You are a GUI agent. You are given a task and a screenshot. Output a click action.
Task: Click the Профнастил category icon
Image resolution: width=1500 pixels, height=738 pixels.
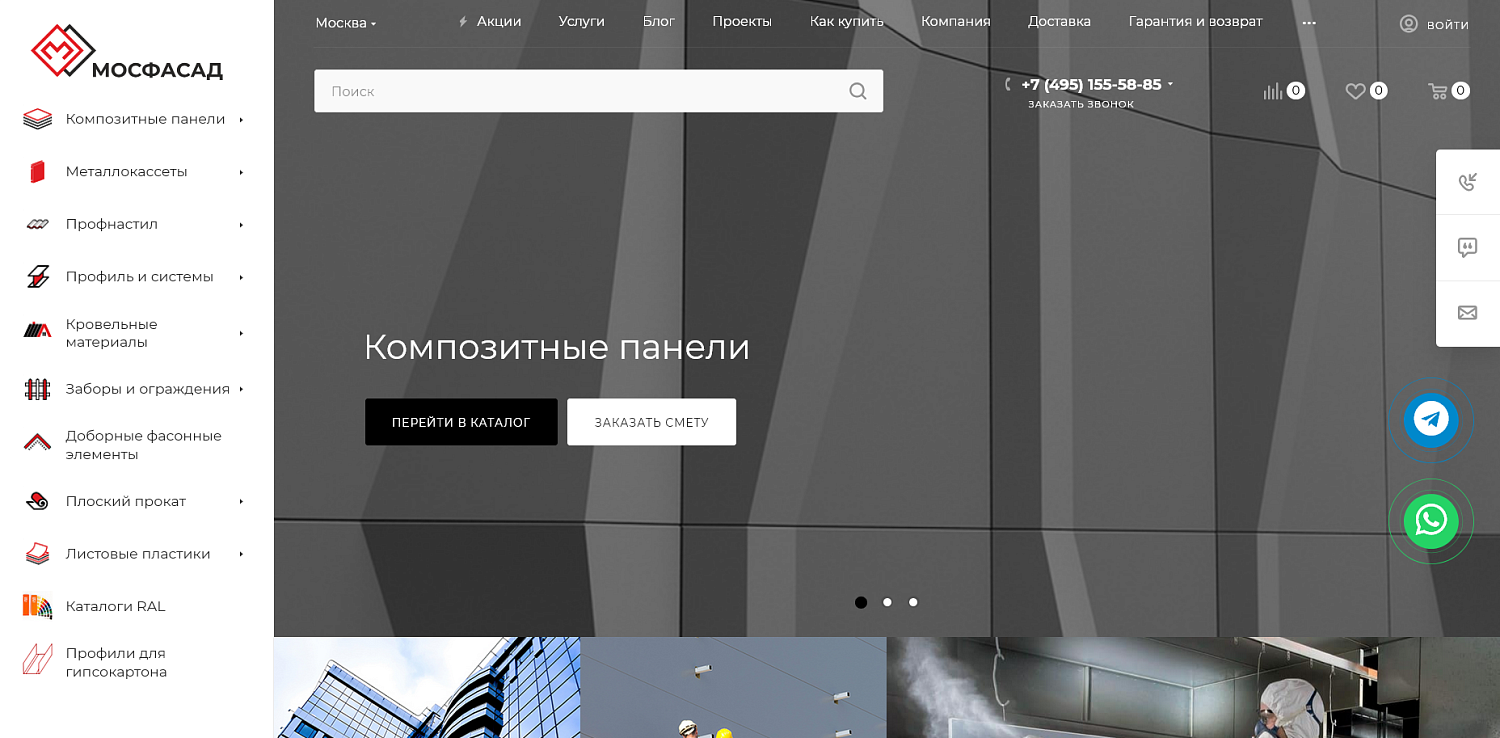tap(37, 224)
